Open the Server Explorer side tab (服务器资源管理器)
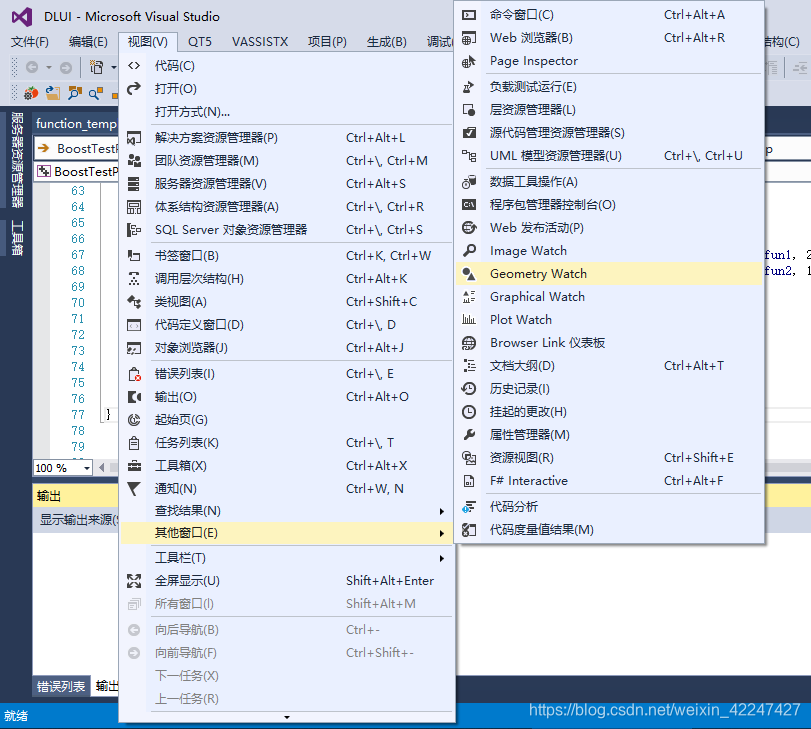Screen dimensions: 811x729 click(17, 160)
